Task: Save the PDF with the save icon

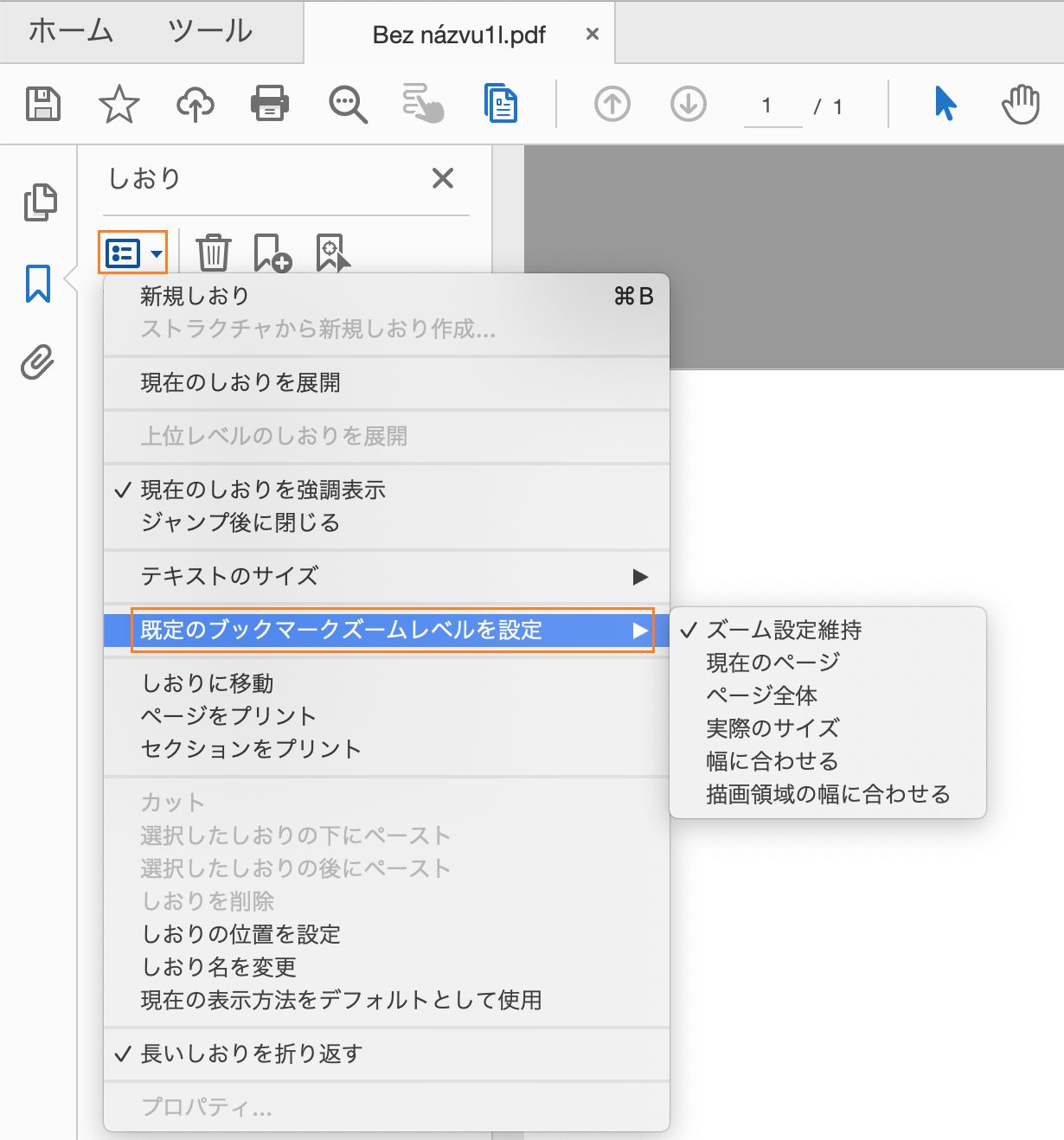Action: point(44,104)
